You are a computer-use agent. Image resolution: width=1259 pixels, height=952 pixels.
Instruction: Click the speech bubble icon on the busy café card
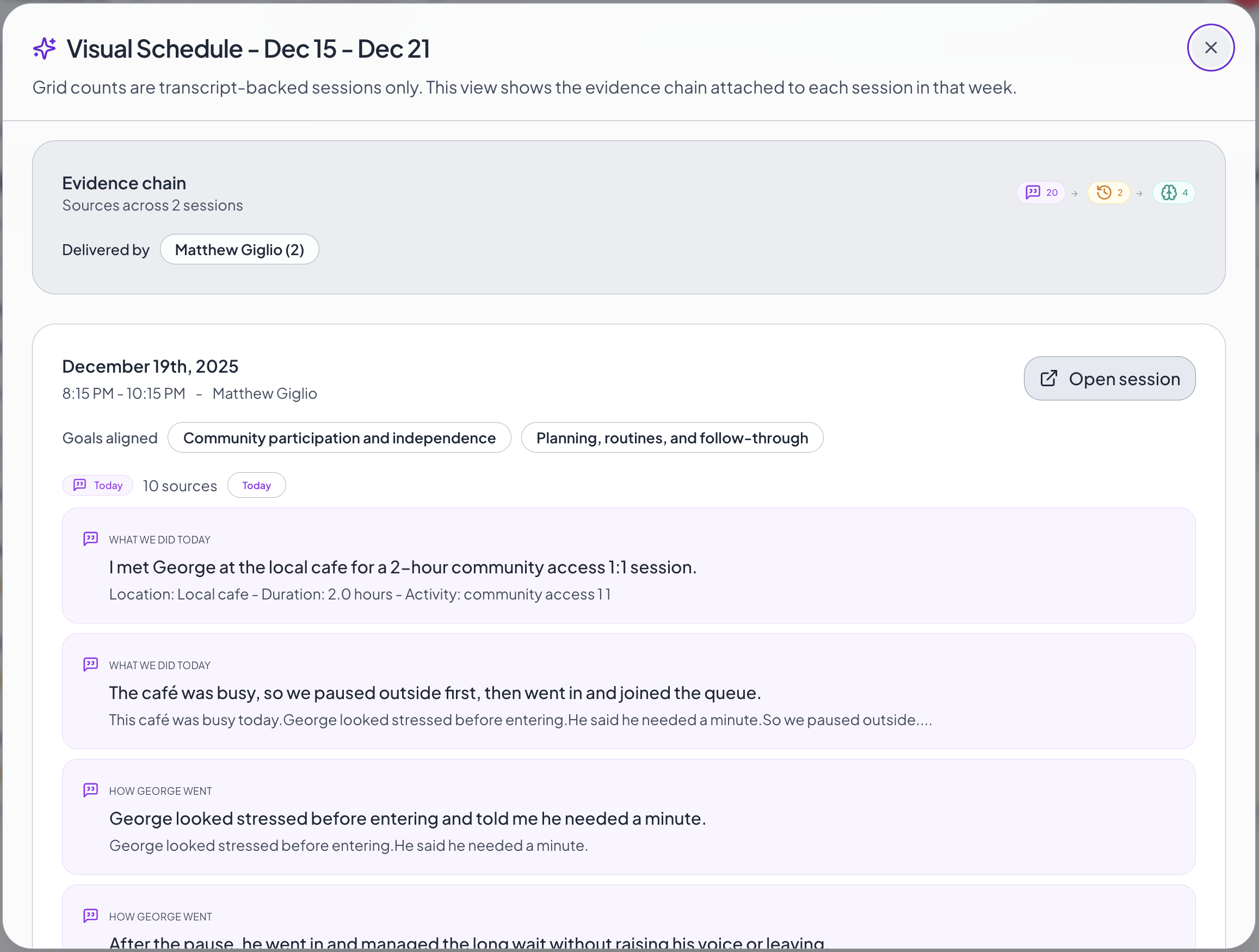click(x=91, y=664)
